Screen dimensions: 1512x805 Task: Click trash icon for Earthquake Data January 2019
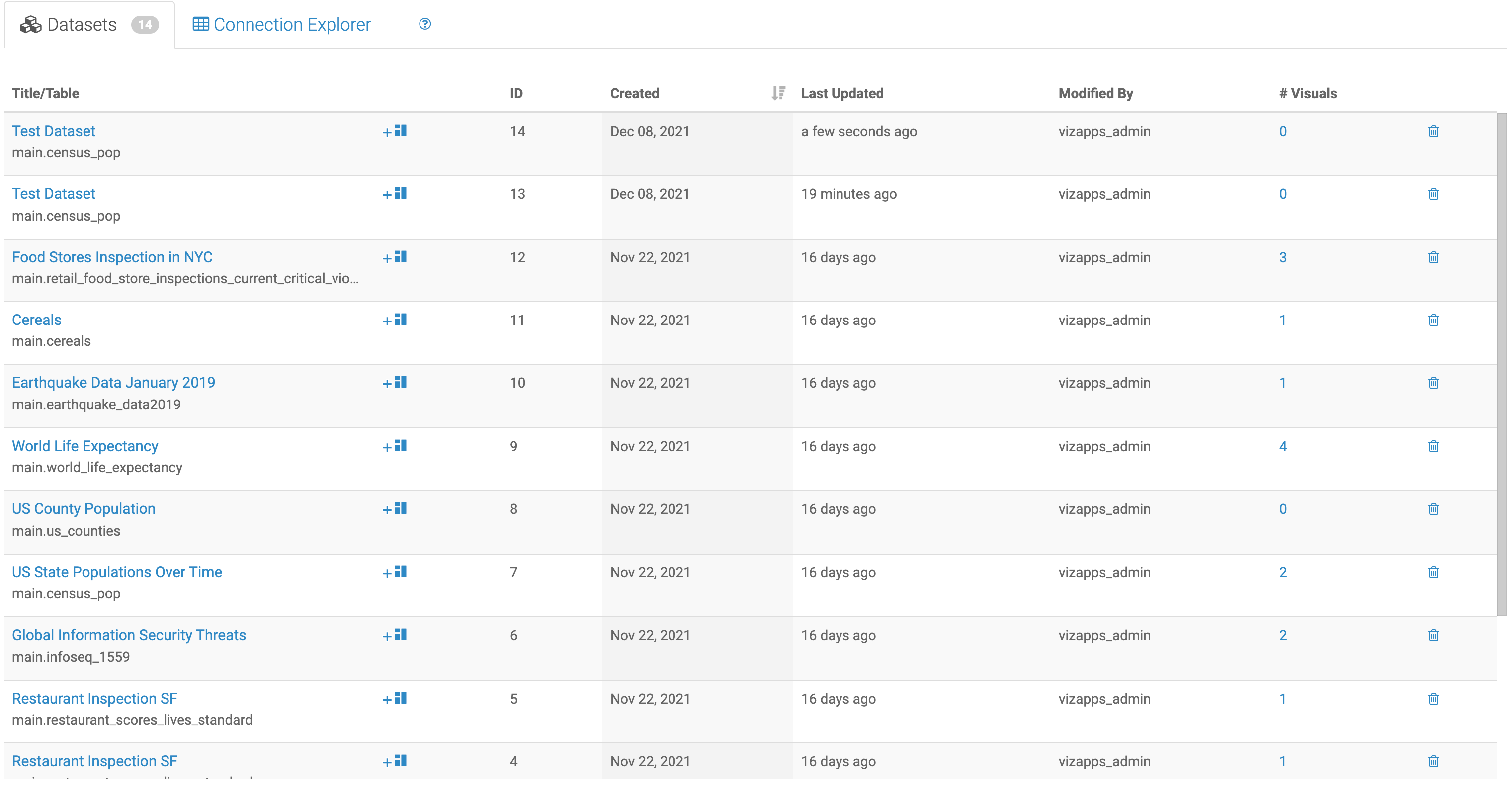click(1433, 383)
